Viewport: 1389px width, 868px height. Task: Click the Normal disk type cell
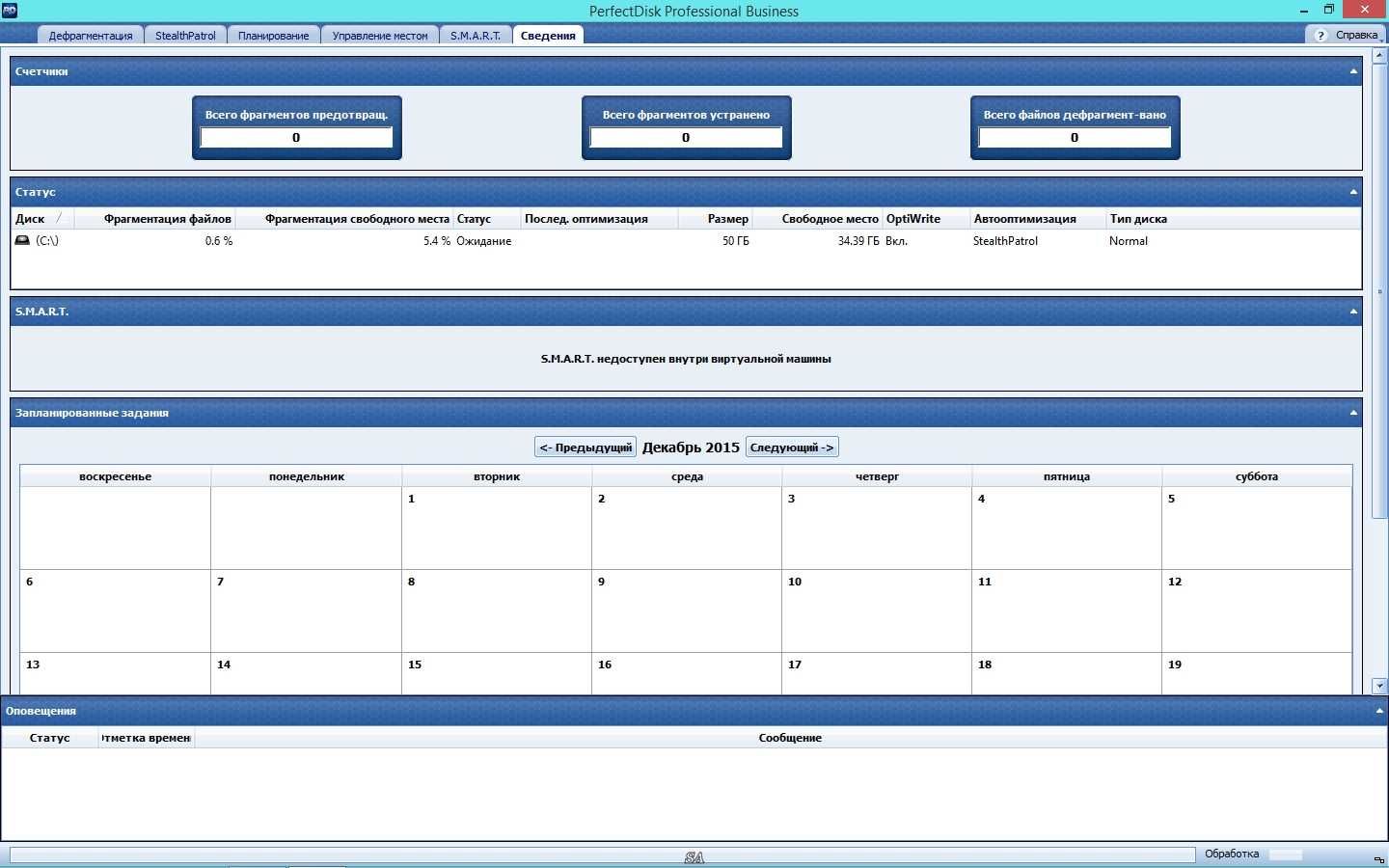(x=1128, y=241)
